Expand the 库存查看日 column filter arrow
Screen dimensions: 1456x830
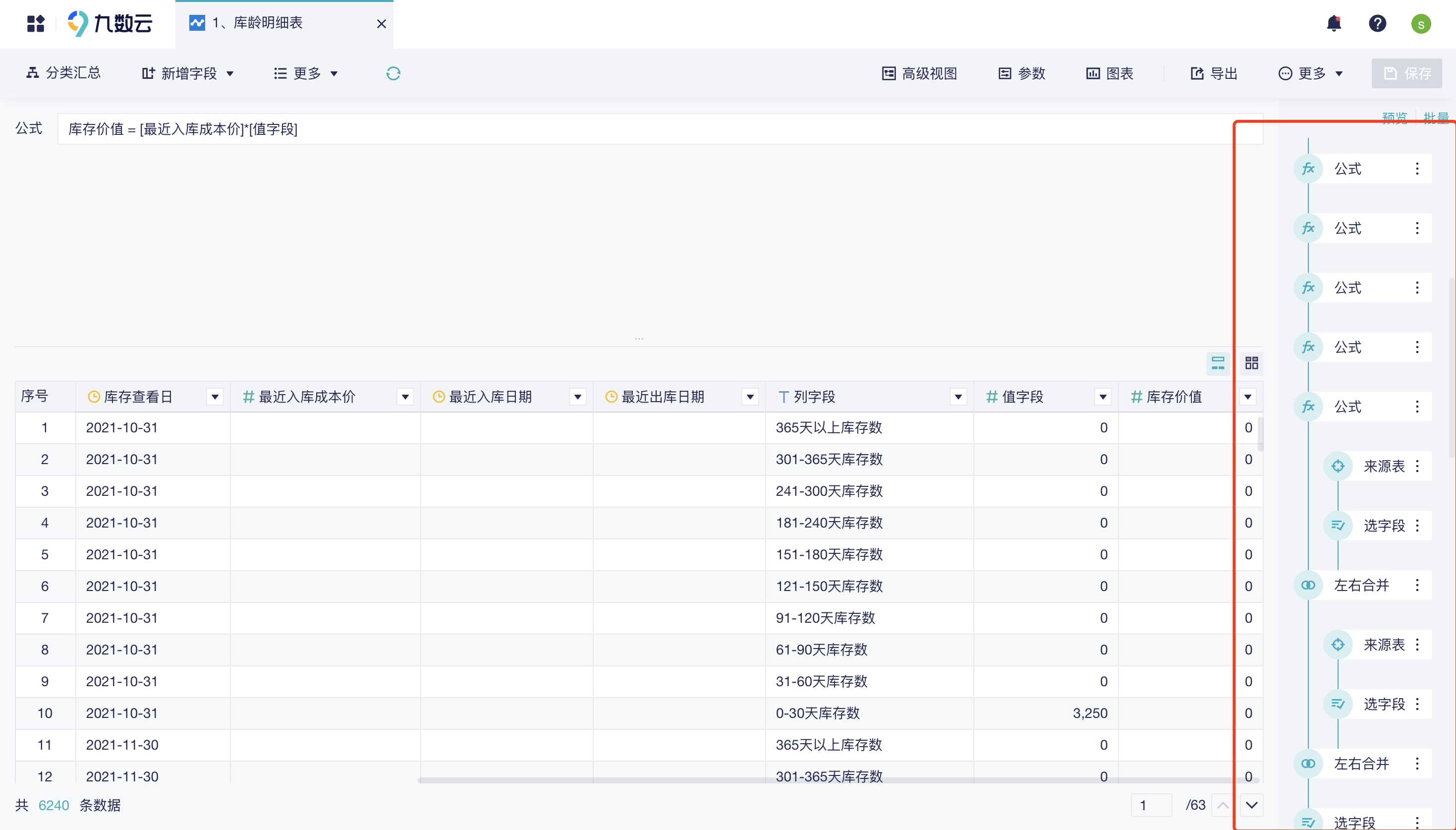pyautogui.click(x=215, y=397)
